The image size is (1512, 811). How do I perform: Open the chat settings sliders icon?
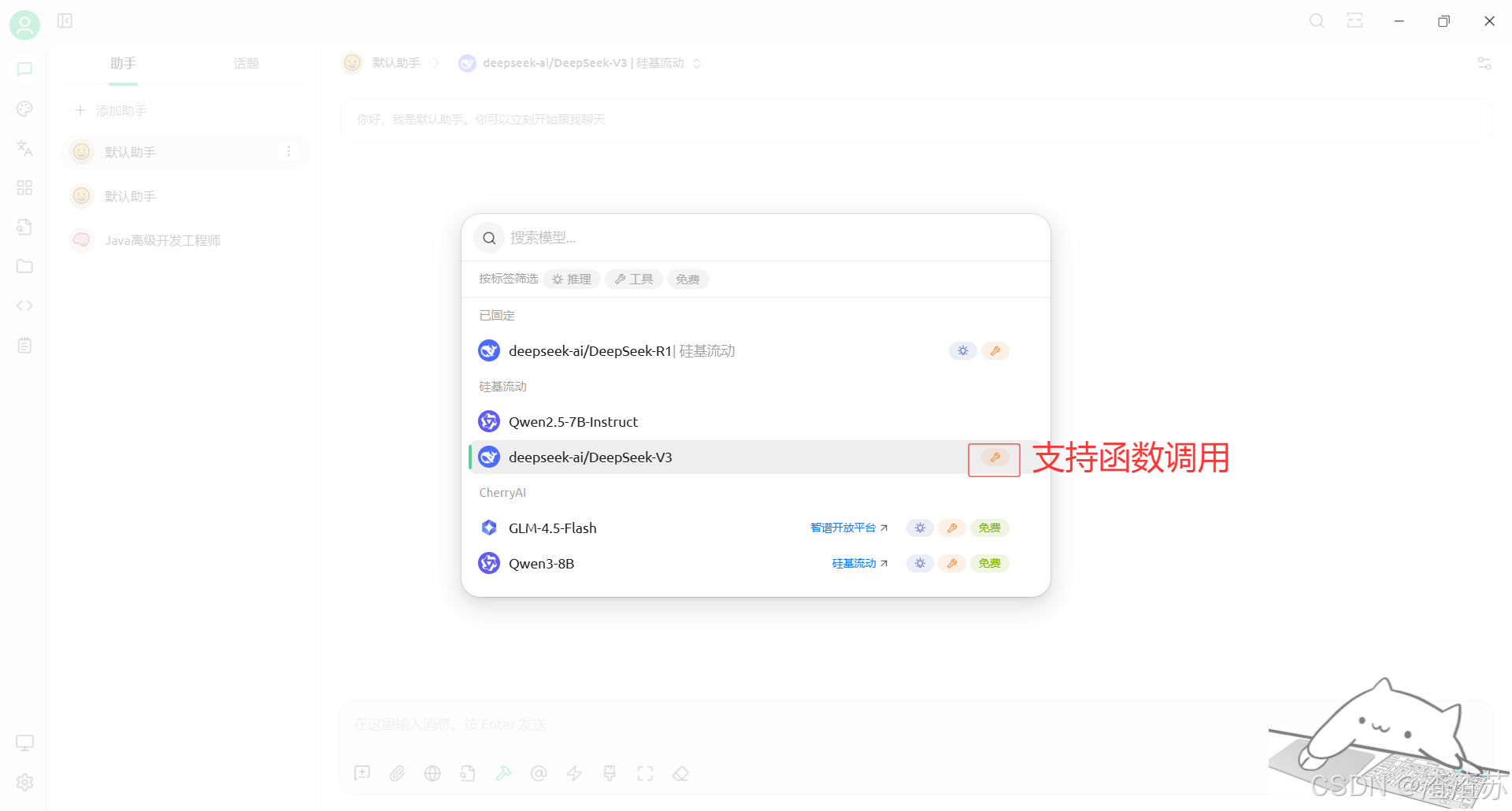click(1484, 63)
